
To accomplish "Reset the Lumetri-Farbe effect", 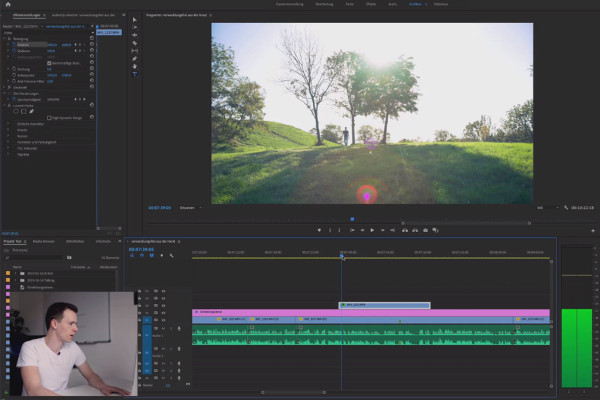I will (91, 105).
